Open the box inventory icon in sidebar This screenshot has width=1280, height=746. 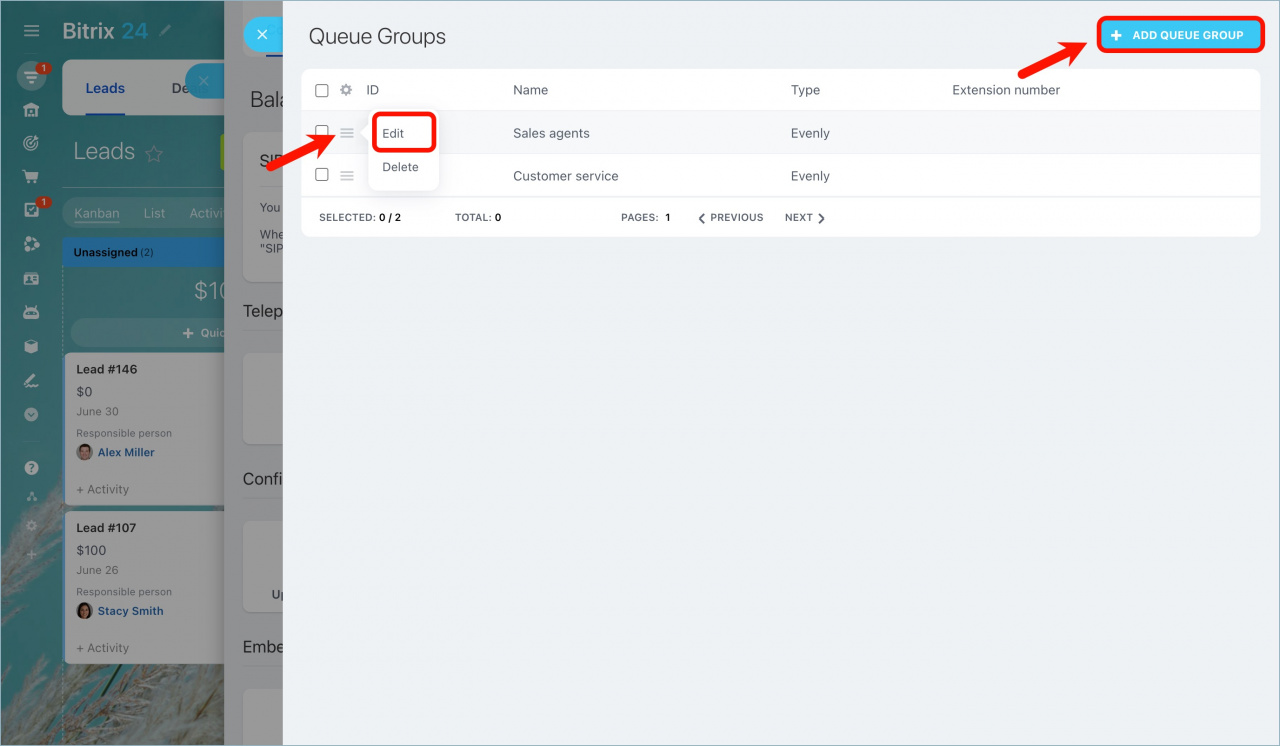coord(31,346)
